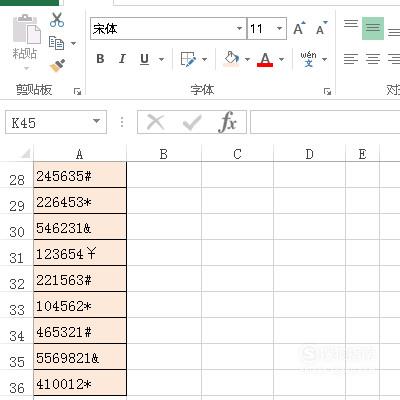Click cell containing 245635#
Screen dimensions: 400x400
coord(80,175)
